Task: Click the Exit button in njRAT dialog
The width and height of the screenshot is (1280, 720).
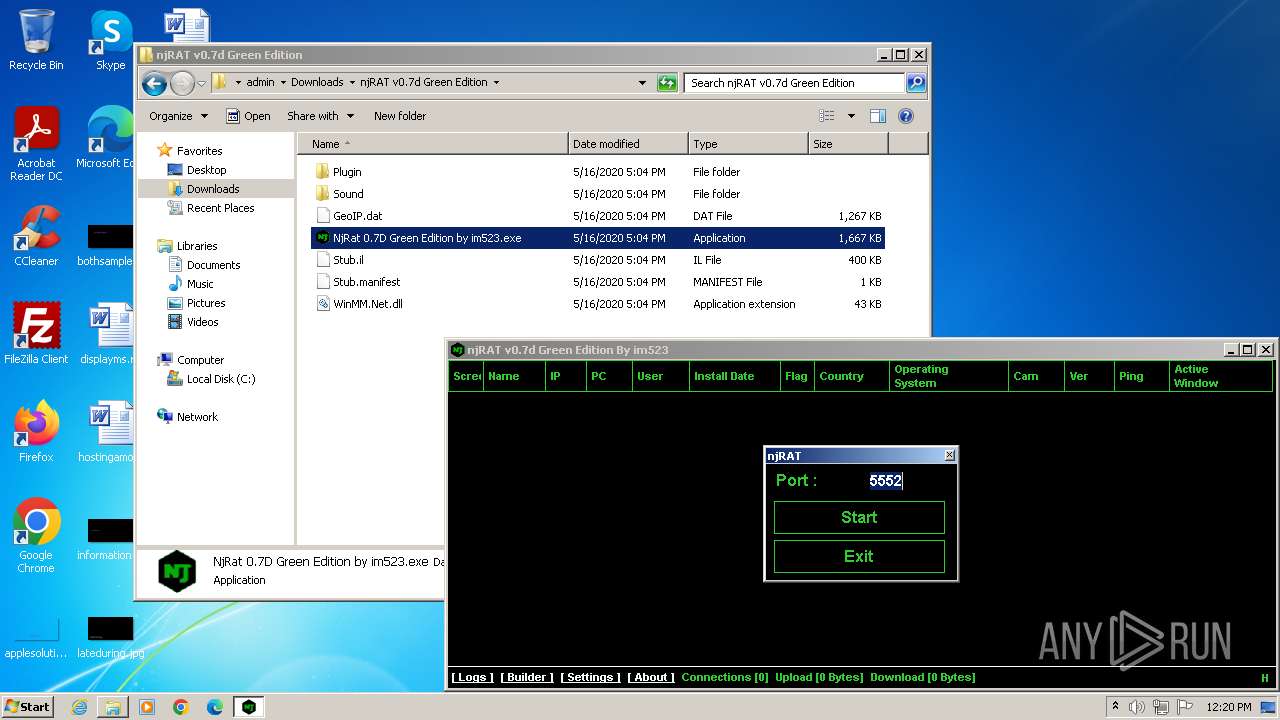Action: (859, 556)
